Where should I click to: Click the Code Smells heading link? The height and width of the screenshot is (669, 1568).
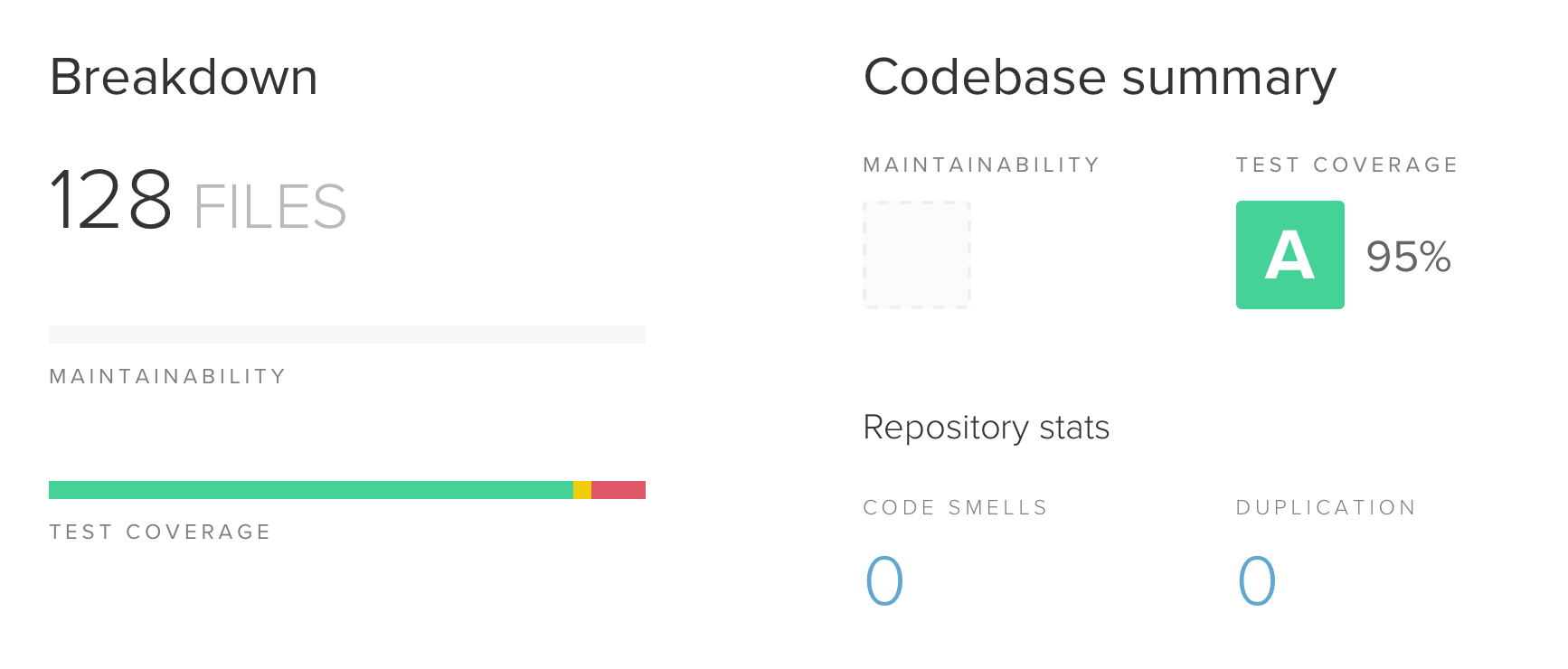(954, 507)
